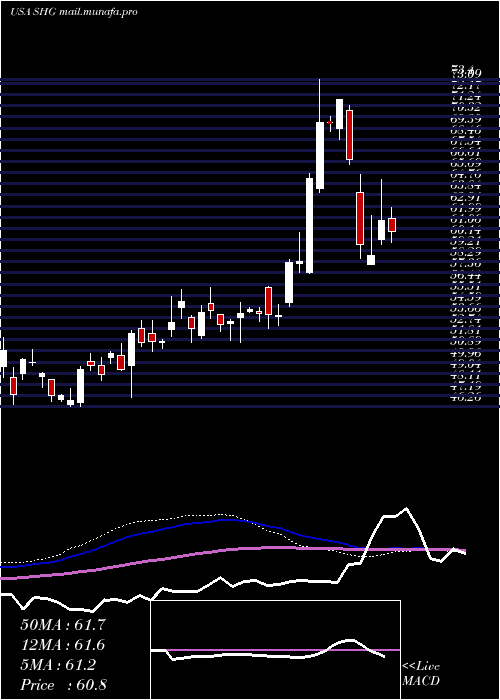Viewport: 500px width, 700px height.
Task: Click the '5MA : 61.2' value
Action: [58, 665]
